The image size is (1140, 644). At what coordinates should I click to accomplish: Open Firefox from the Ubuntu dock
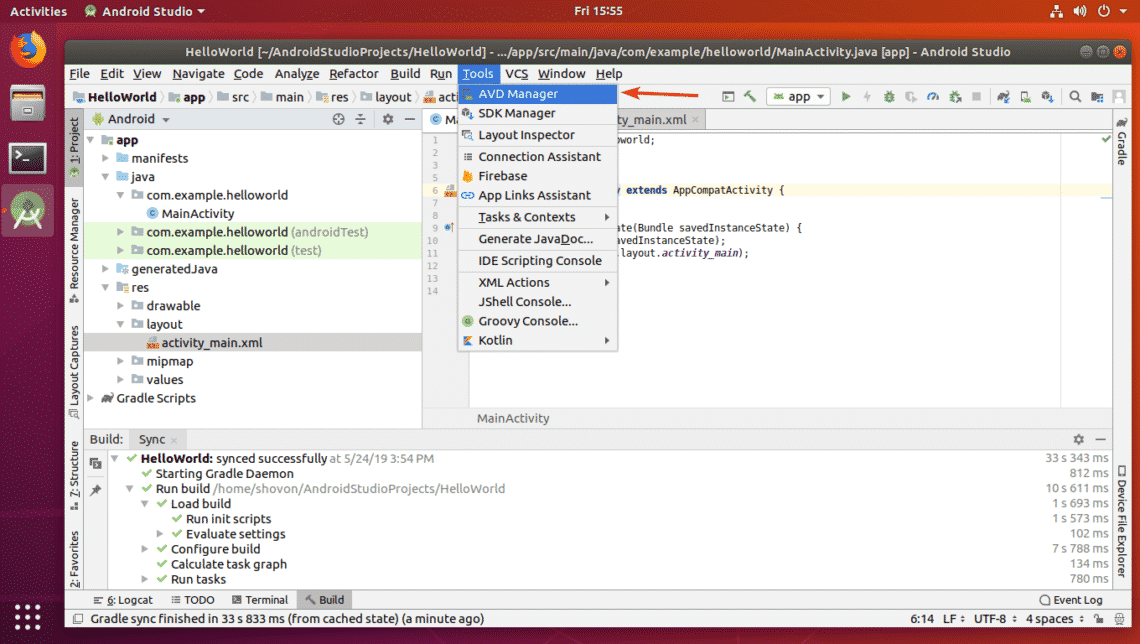click(x=28, y=49)
